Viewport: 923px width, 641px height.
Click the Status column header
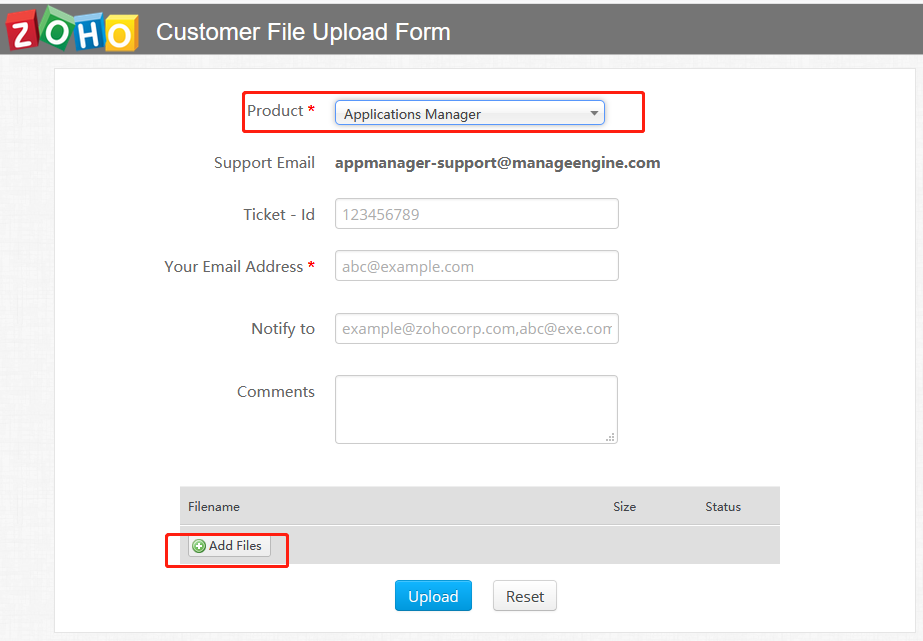(x=723, y=507)
